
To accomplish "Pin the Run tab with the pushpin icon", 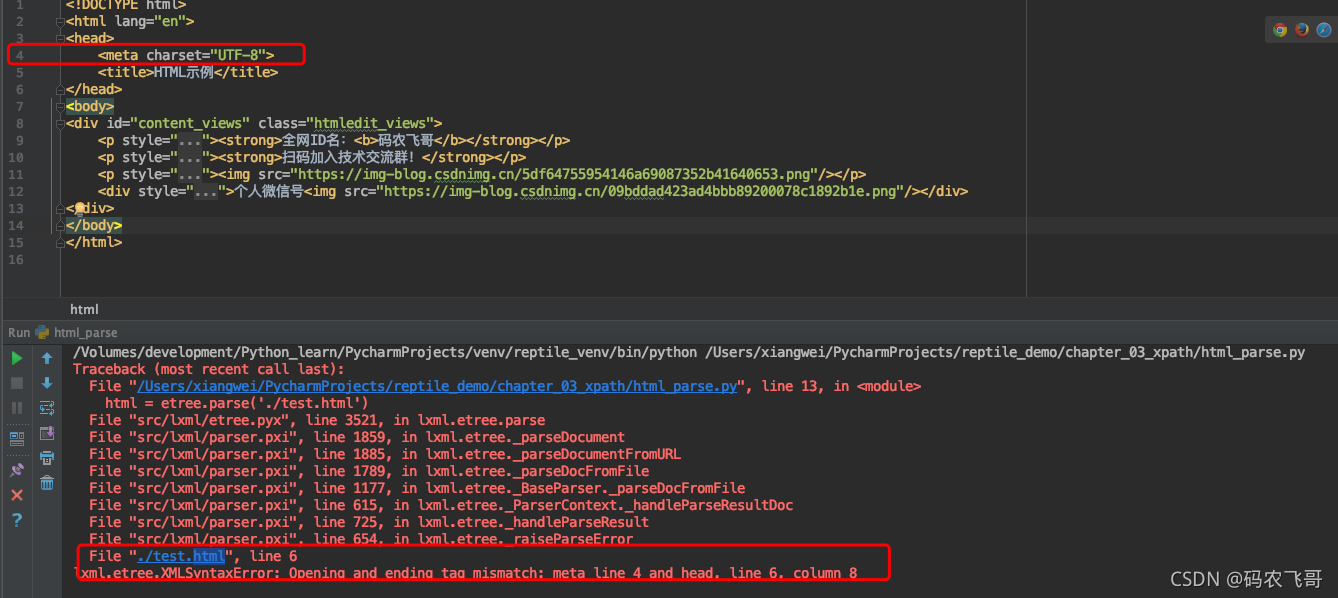I will 16,470.
